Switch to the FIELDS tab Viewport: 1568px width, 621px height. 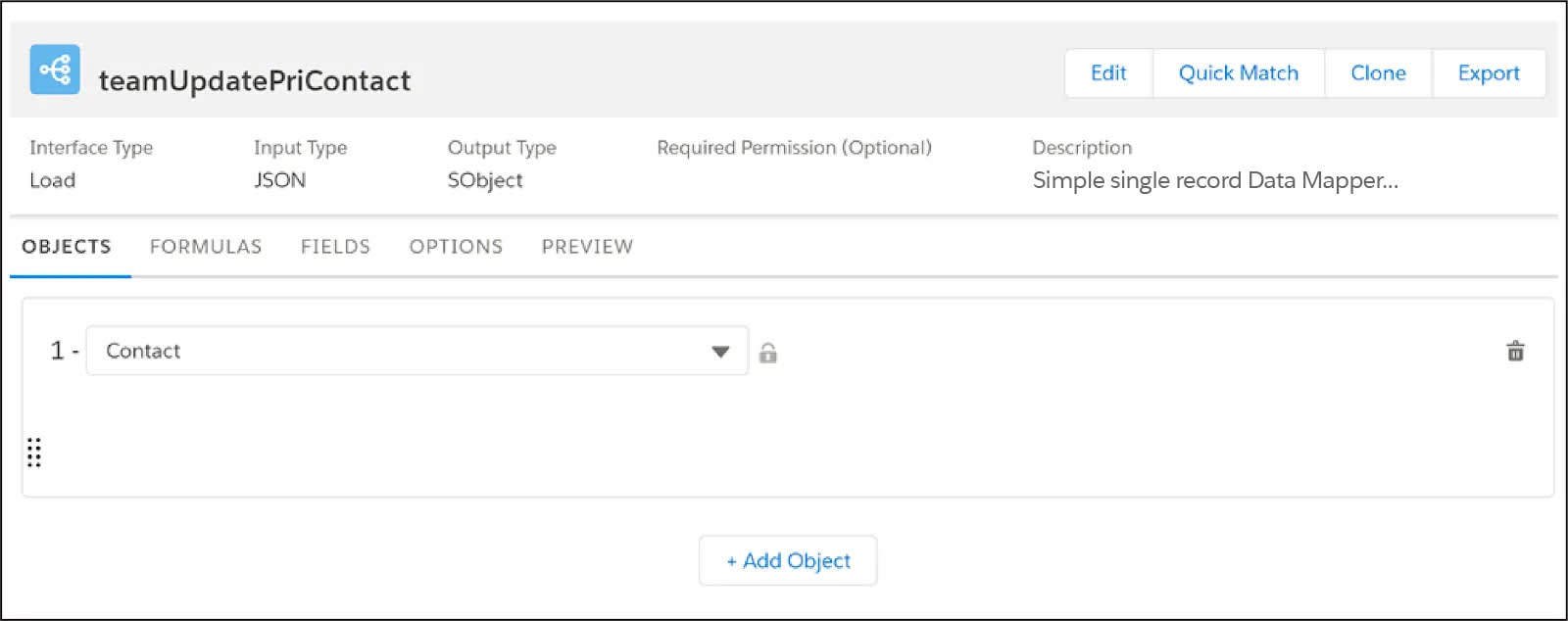coord(335,247)
